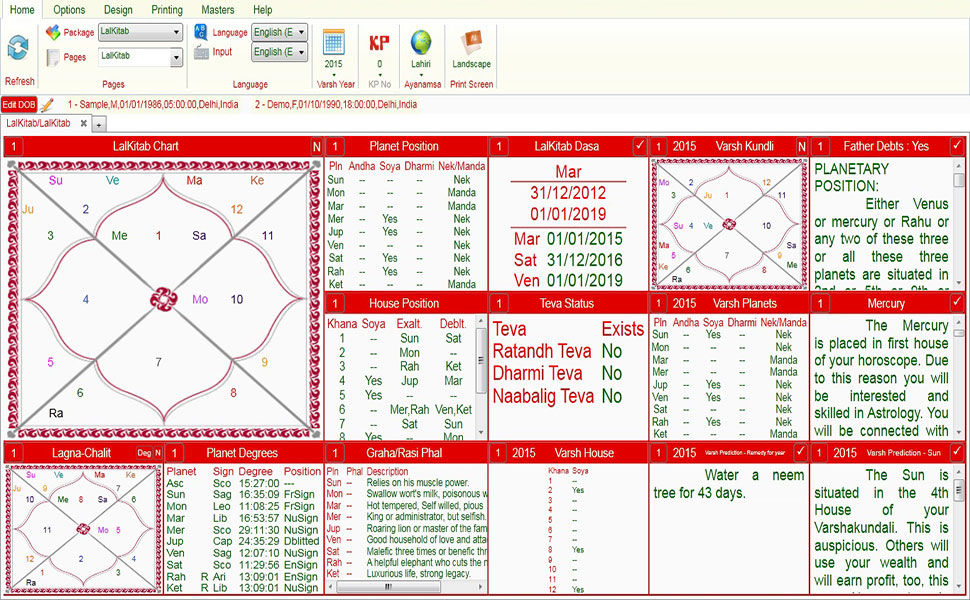Click number 1 box on LalKitab Dasa
Image resolution: width=970 pixels, height=600 pixels.
coord(499,147)
